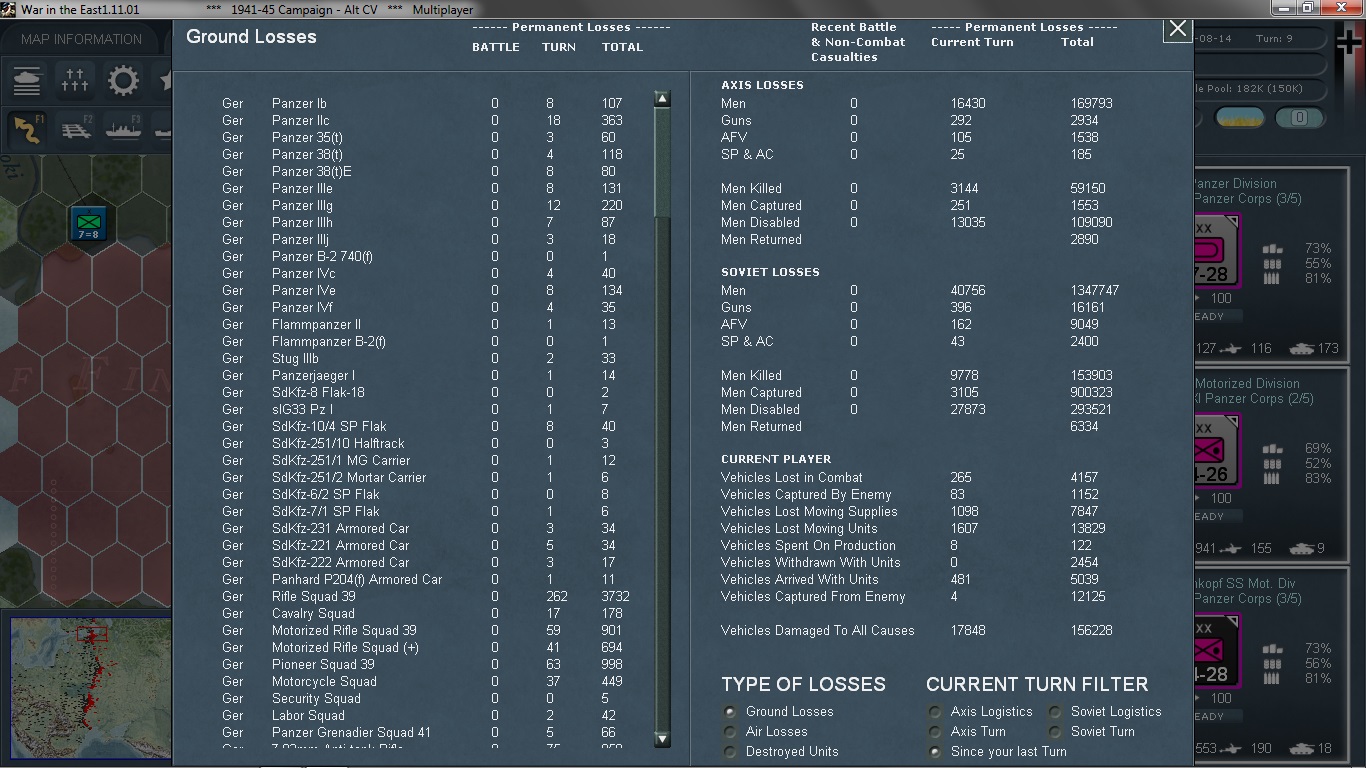Click the Turn: 9 indicator
The width and height of the screenshot is (1366, 768).
[1275, 39]
